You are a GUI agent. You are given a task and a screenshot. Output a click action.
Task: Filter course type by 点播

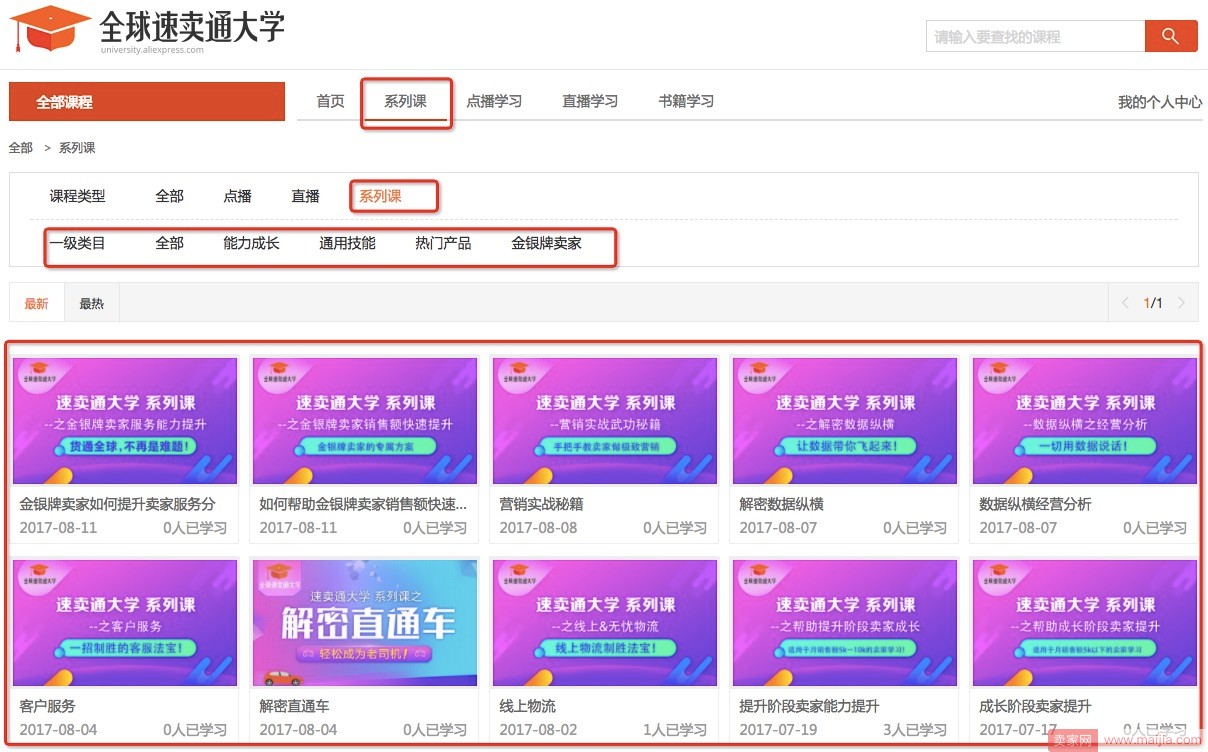click(x=237, y=196)
